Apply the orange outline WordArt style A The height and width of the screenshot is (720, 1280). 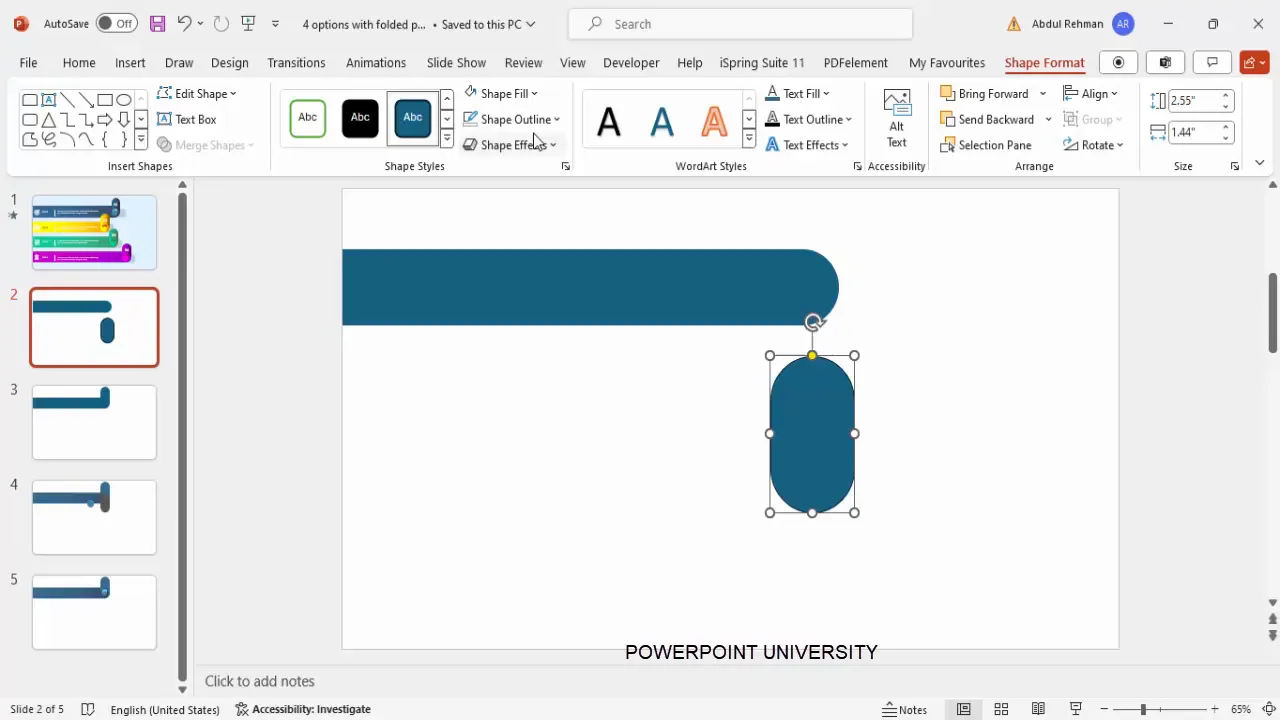click(x=714, y=121)
